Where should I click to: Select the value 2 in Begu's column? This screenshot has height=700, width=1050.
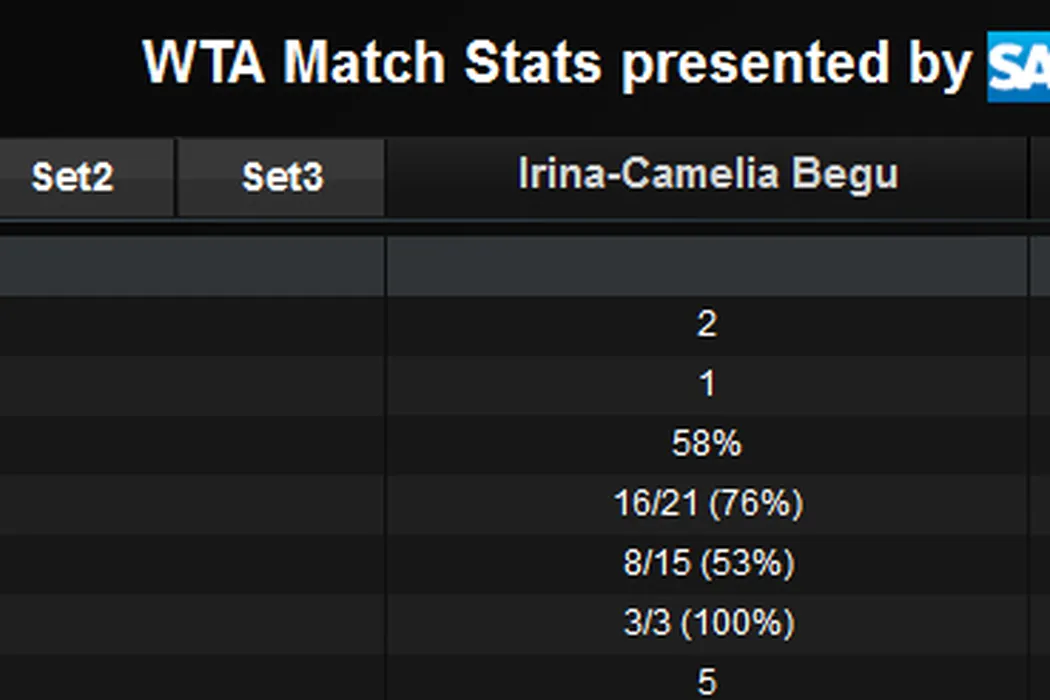[x=707, y=325]
